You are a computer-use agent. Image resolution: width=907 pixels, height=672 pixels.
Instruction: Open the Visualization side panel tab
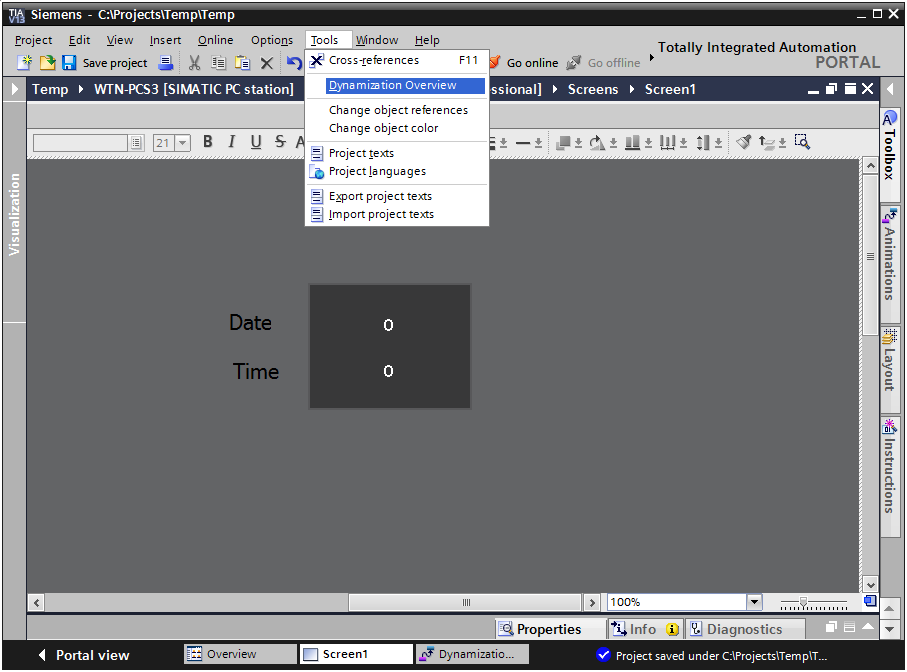14,213
